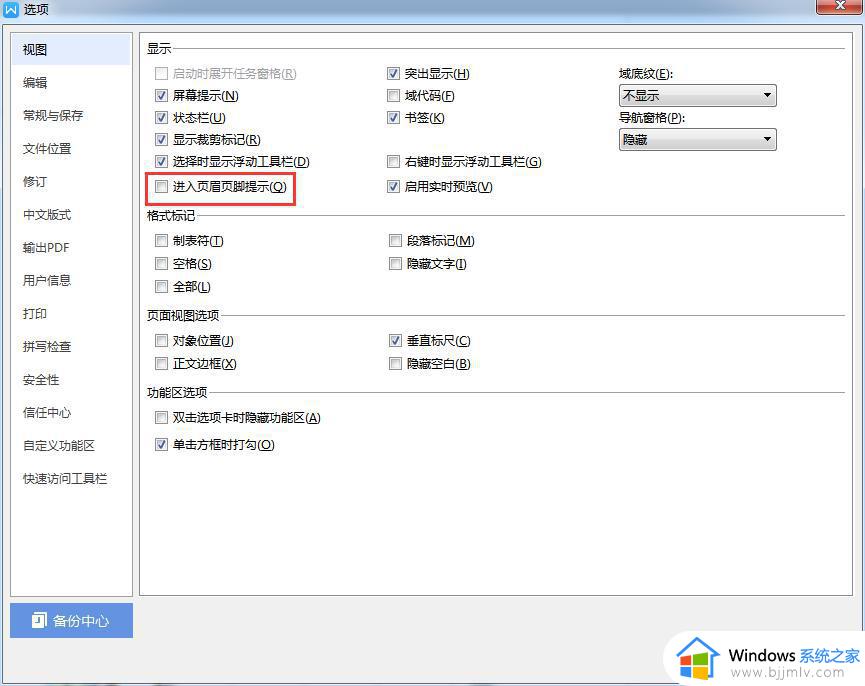Image resolution: width=865 pixels, height=686 pixels.
Task: Click the WPS icon in the title bar
Action: tap(10, 9)
